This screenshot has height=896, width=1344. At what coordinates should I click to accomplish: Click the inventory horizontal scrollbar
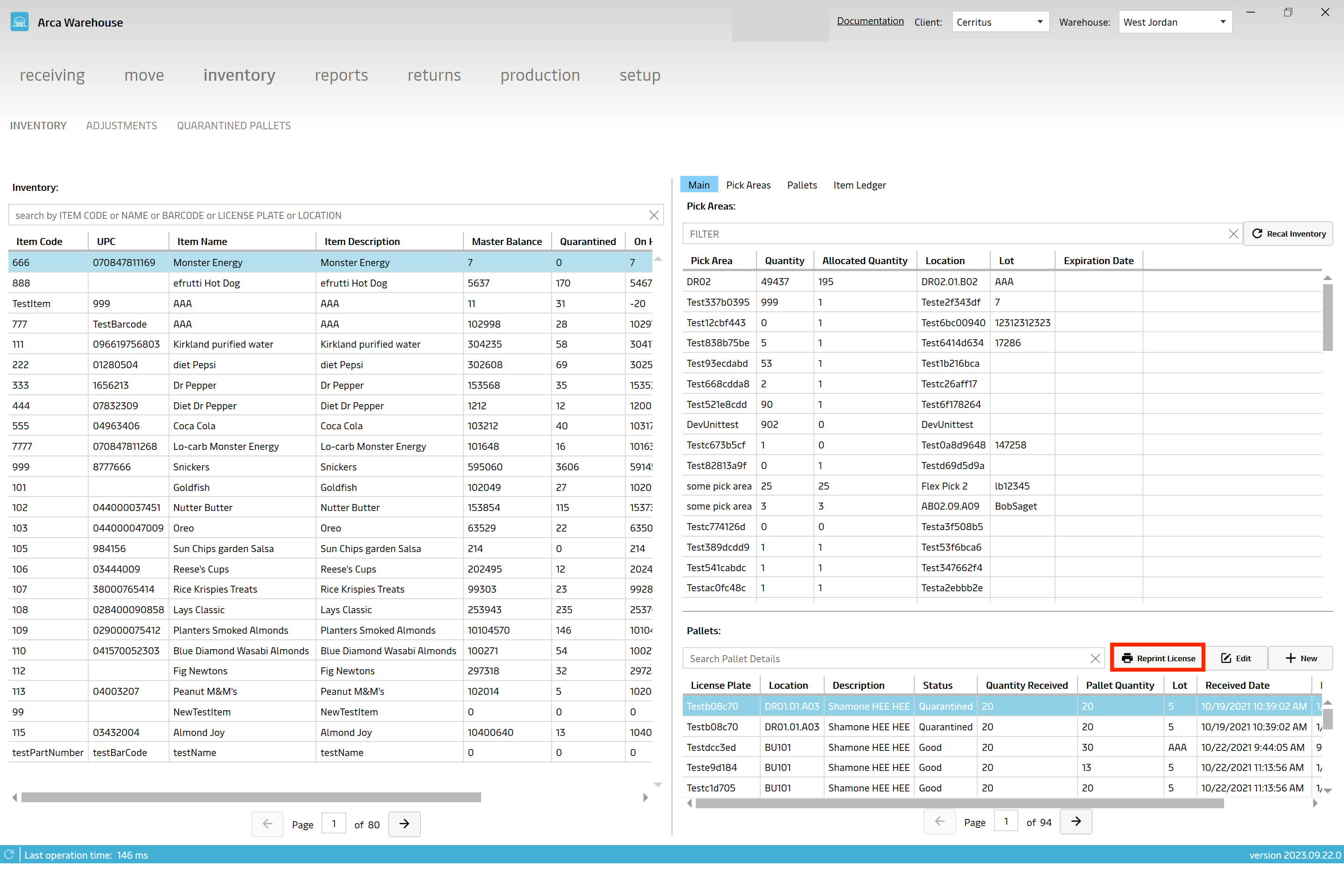click(x=251, y=797)
